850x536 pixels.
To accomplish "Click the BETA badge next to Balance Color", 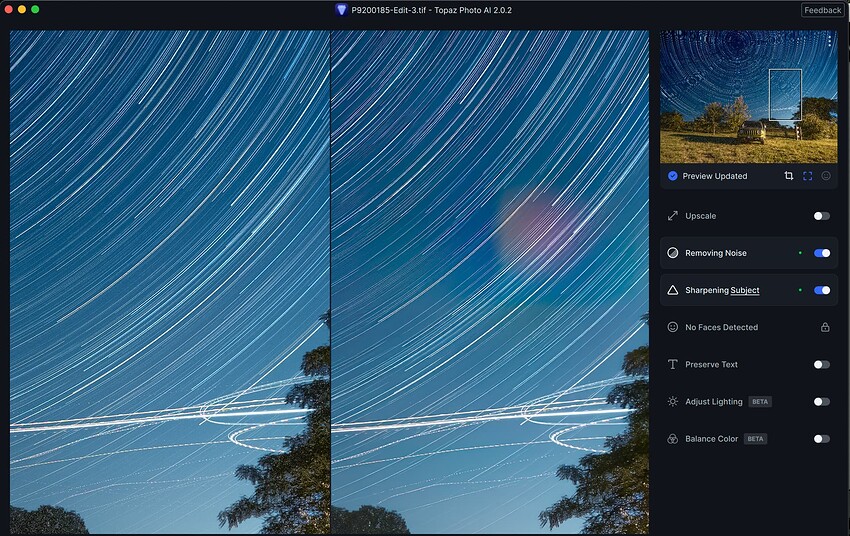I will (x=755, y=439).
